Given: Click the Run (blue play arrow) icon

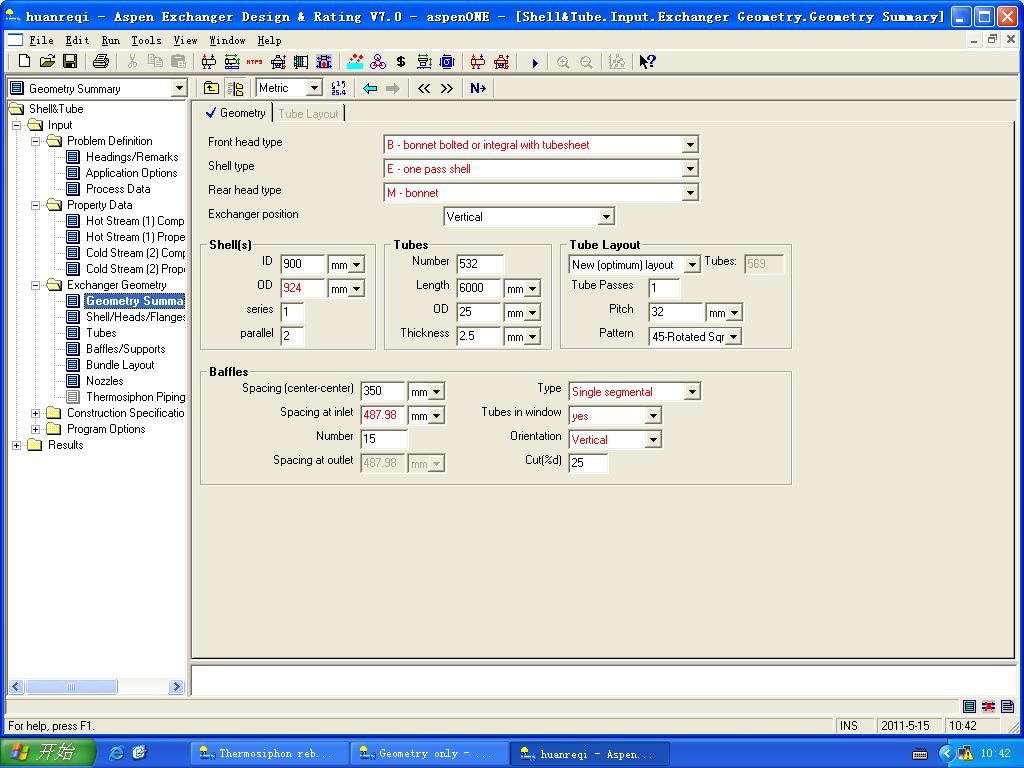Looking at the screenshot, I should [535, 62].
